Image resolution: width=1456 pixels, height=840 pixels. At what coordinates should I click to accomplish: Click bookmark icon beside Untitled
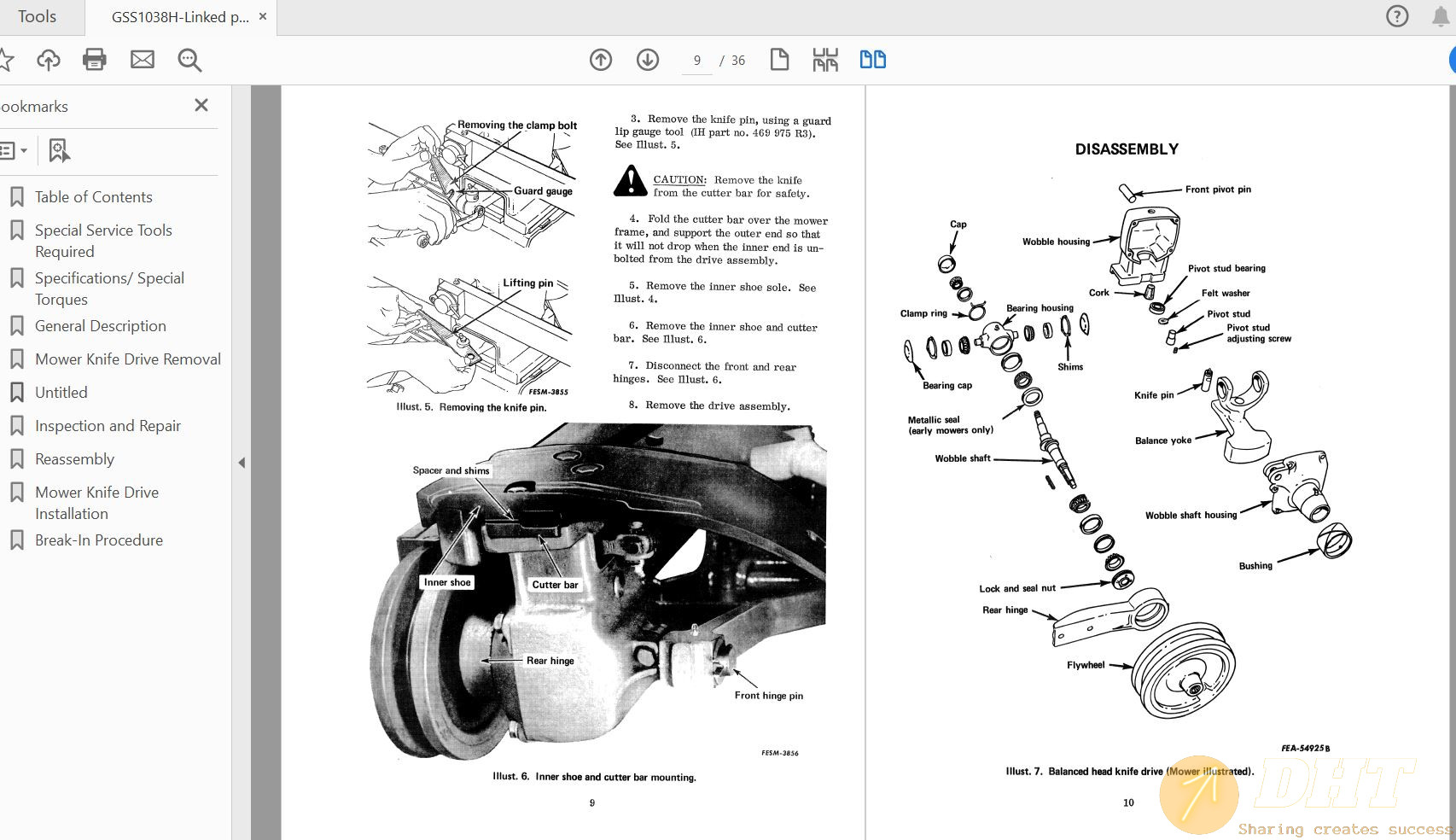click(16, 393)
